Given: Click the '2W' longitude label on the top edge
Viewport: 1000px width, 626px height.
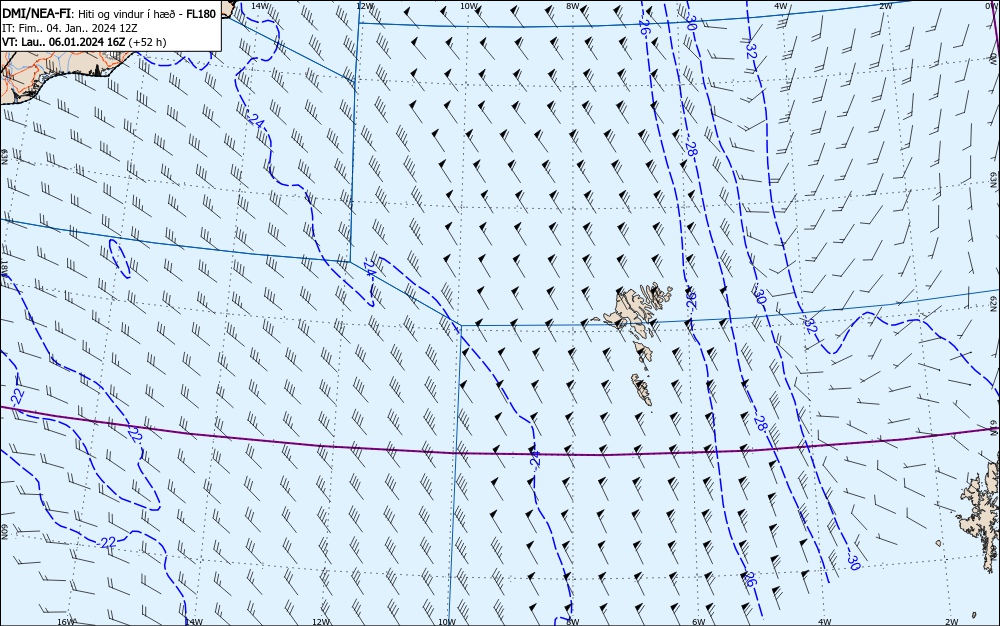Looking at the screenshot, I should [886, 6].
